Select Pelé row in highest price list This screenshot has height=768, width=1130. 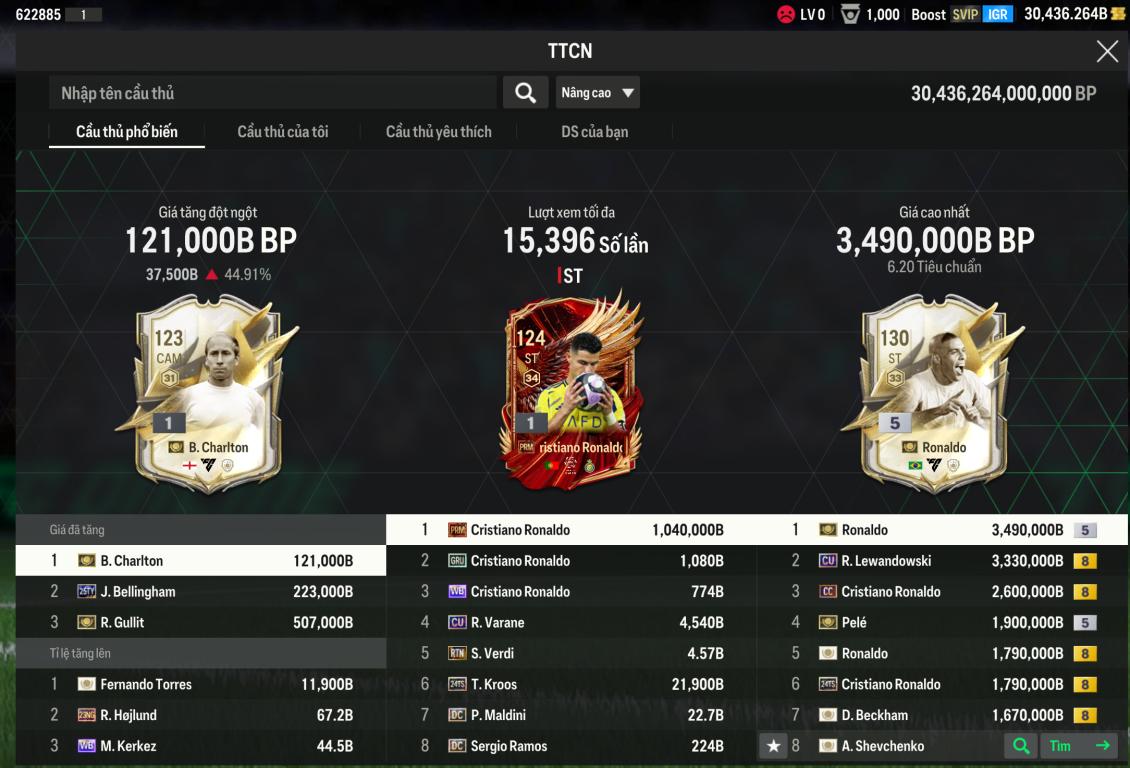[943, 622]
